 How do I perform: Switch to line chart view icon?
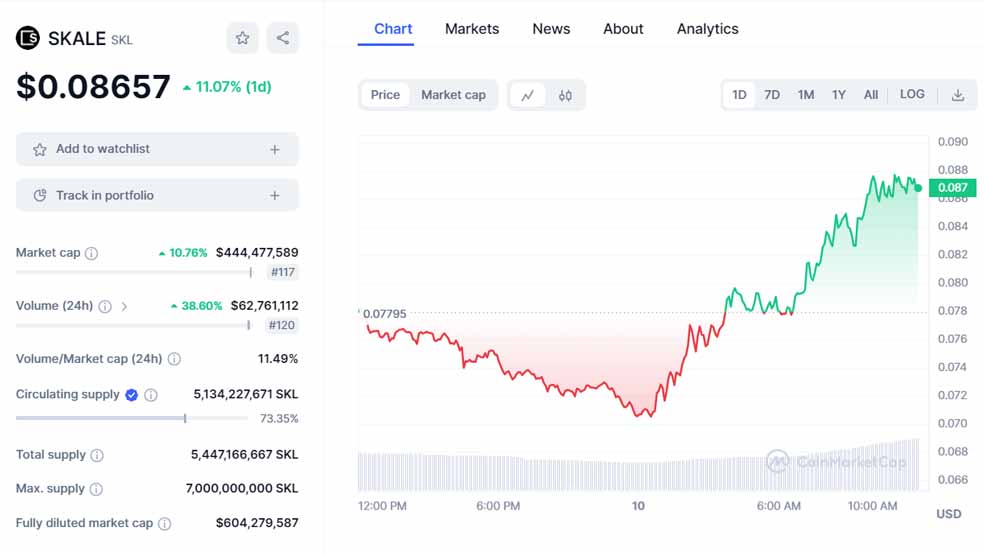[x=527, y=95]
